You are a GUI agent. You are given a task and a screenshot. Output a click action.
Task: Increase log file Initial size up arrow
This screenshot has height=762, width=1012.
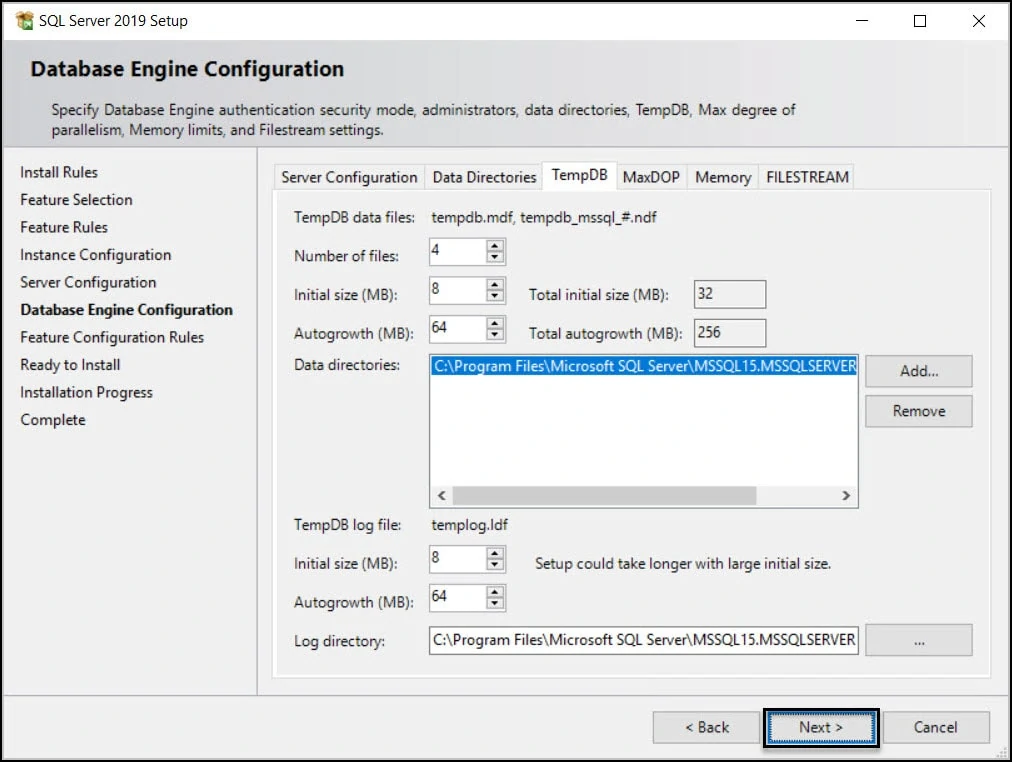(x=495, y=553)
